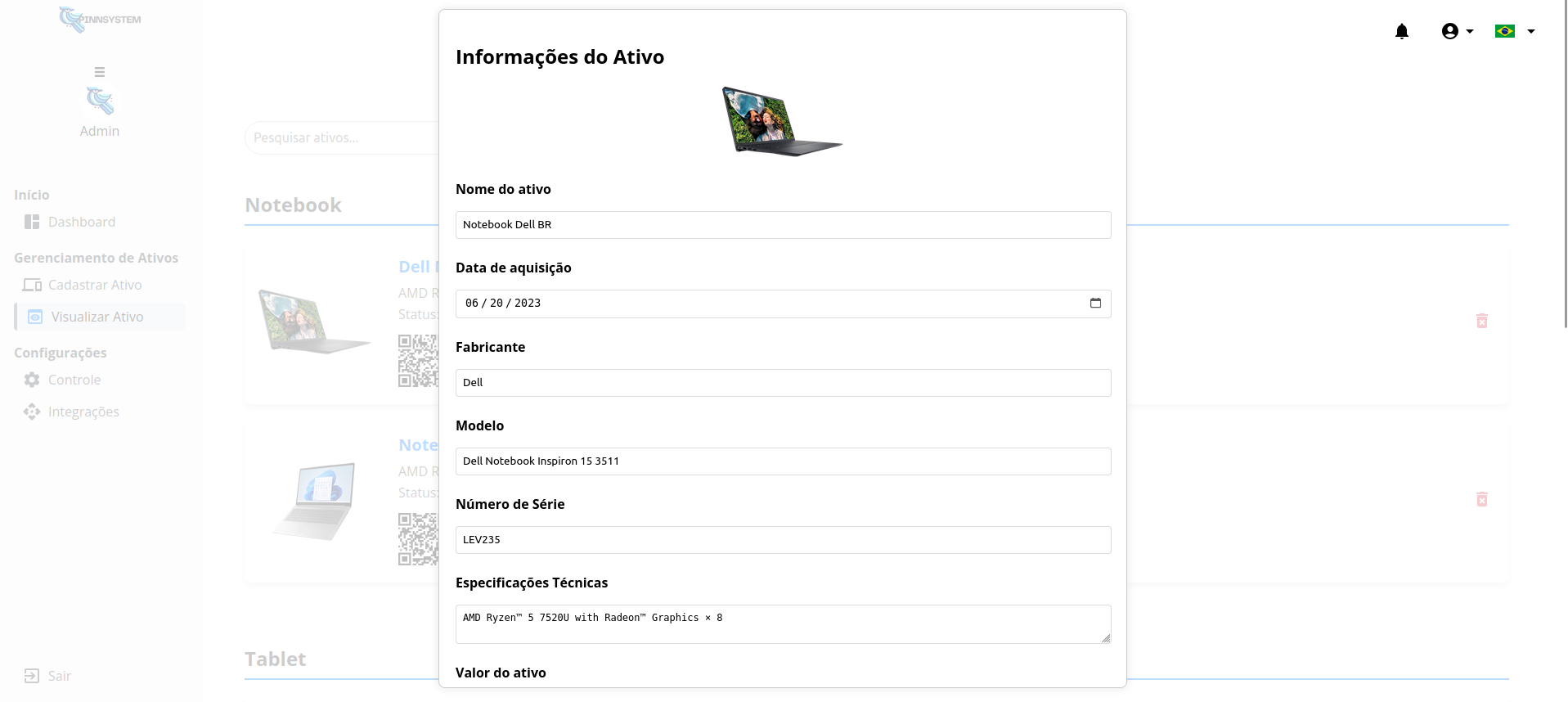The image size is (1568, 702).
Task: Click the Pesquisar ativos search field
Action: point(342,137)
